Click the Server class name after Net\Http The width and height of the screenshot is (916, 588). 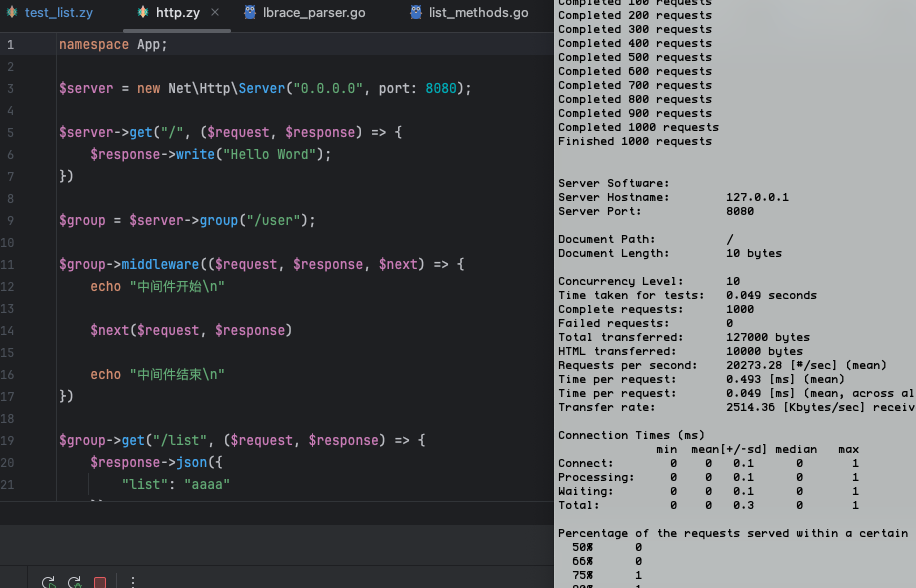(261, 89)
